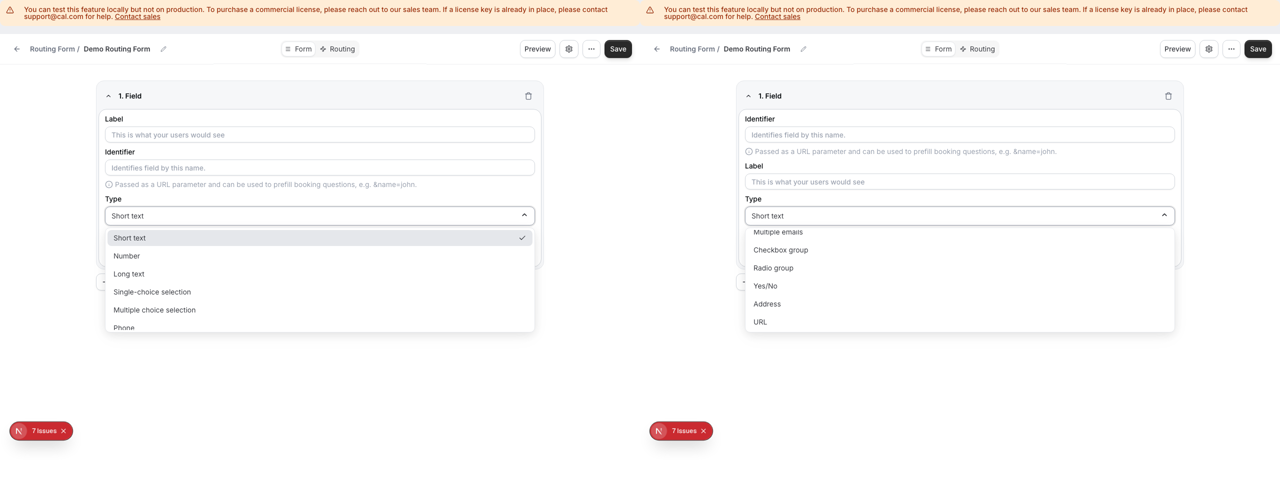Open the three-dots more menu in the left header
Screen dimensions: 1280x484
[591, 49]
